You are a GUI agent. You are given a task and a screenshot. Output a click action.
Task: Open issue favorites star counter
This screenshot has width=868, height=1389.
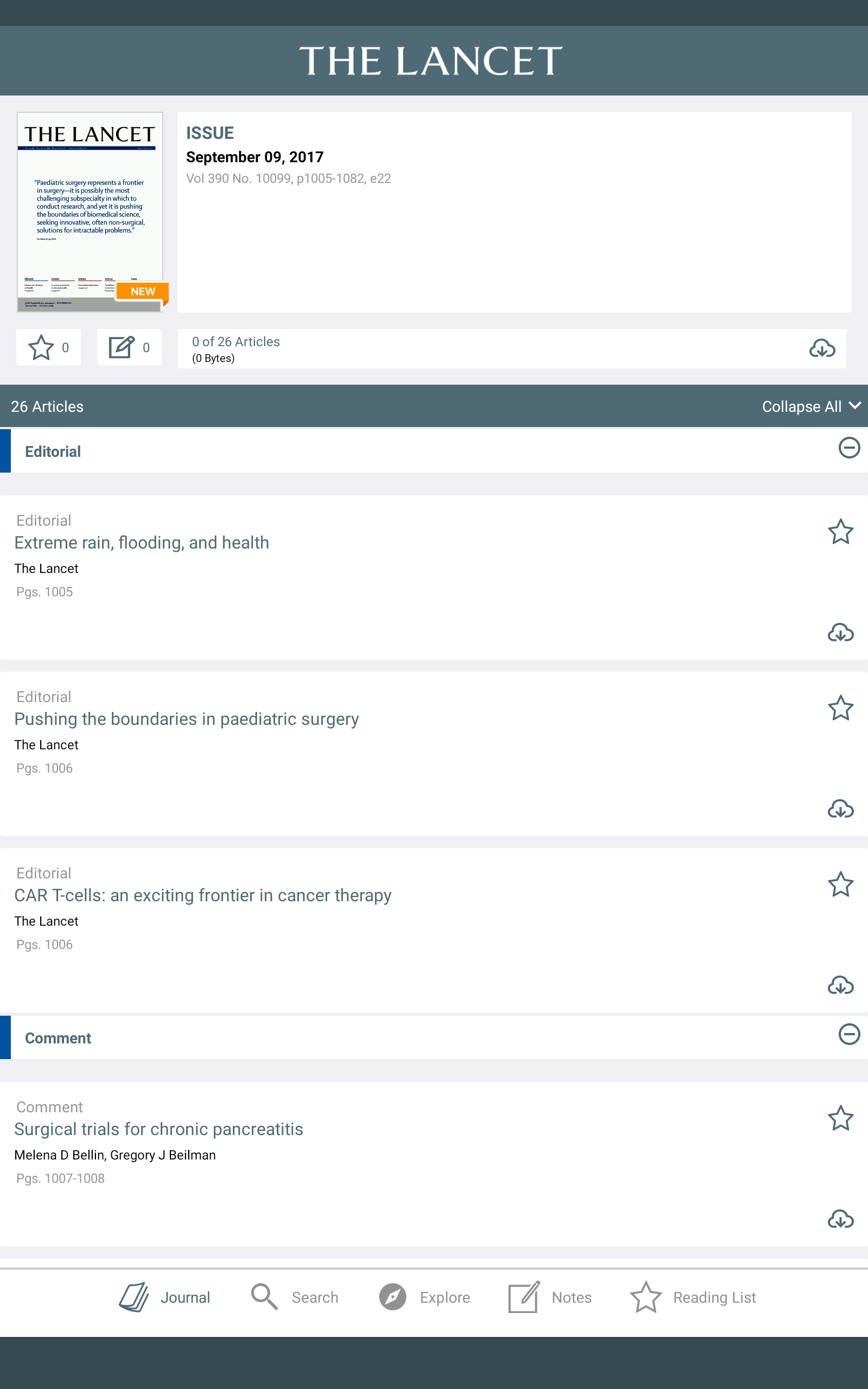pyautogui.click(x=49, y=347)
